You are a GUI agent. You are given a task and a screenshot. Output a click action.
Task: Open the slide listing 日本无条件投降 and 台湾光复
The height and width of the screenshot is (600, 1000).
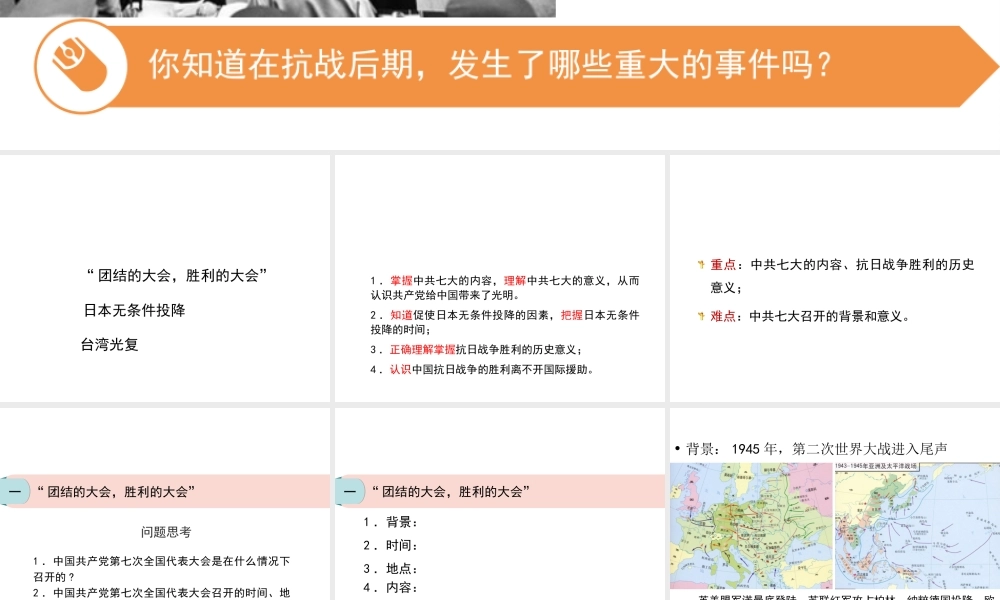(165, 278)
